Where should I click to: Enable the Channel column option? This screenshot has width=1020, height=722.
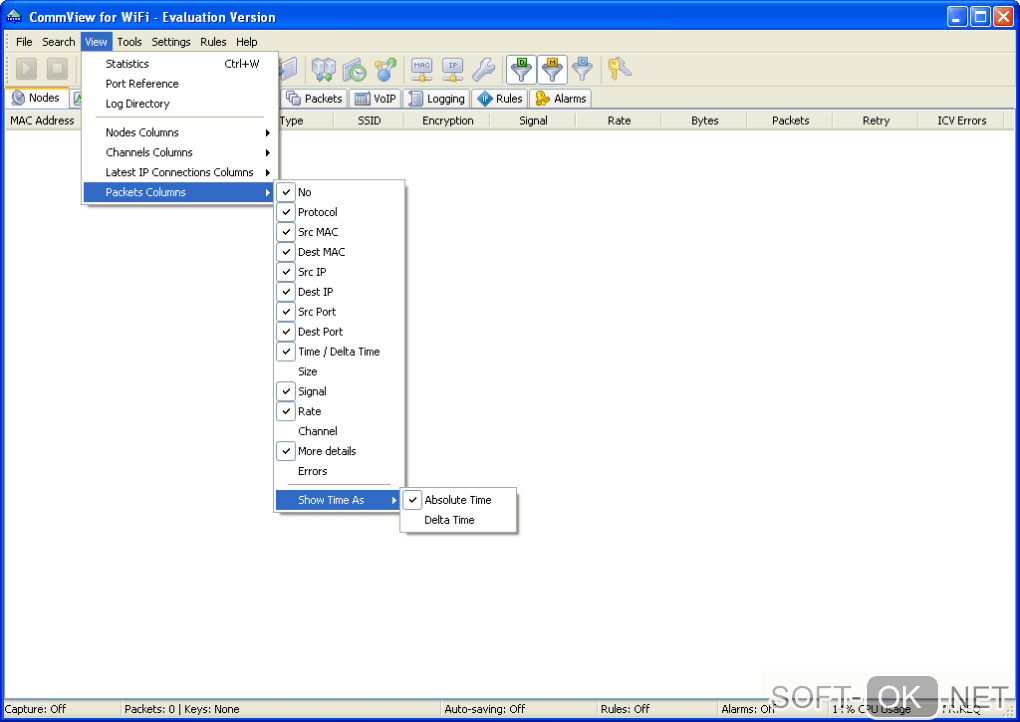339,431
